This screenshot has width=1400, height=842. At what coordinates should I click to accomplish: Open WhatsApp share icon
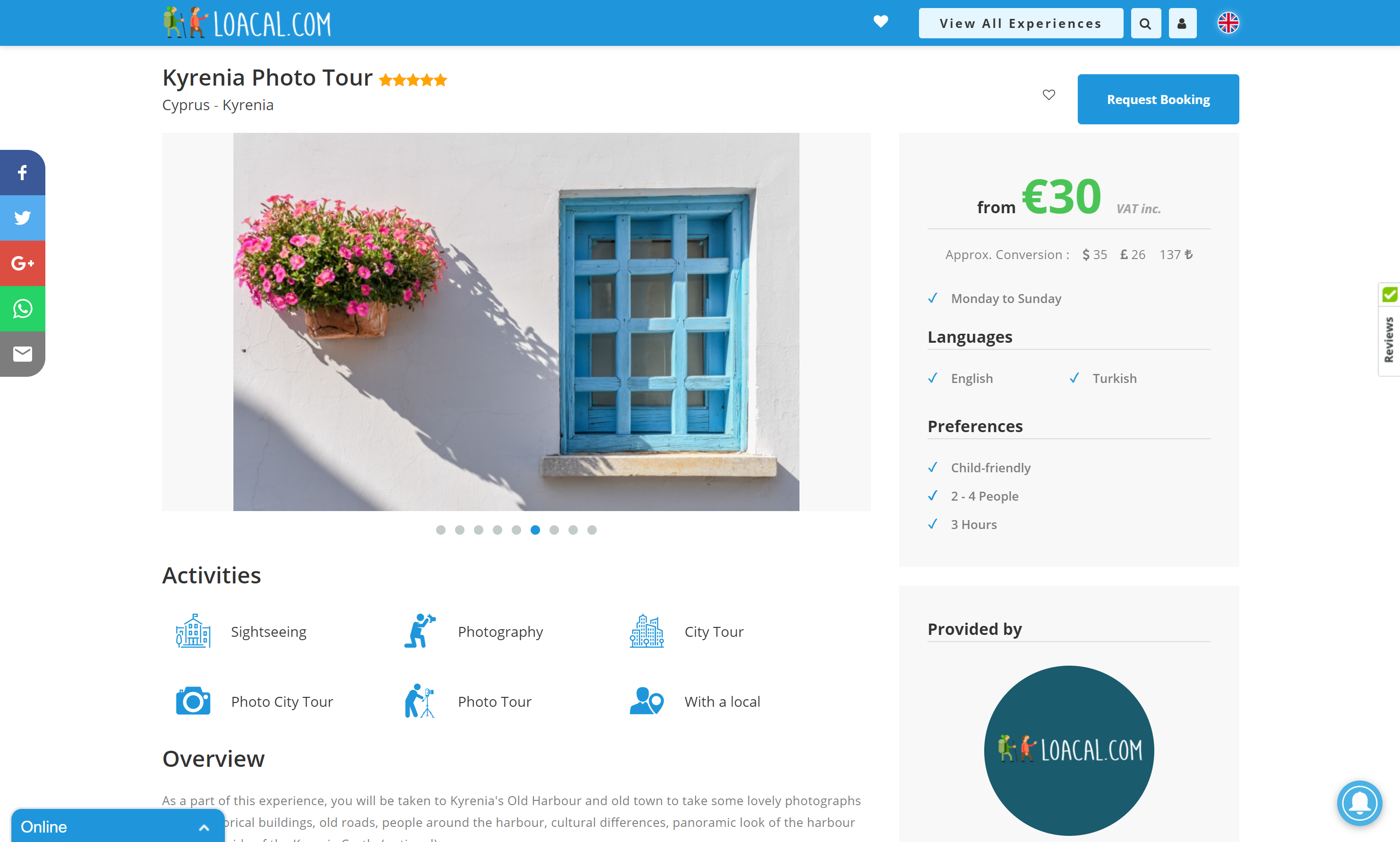point(22,309)
